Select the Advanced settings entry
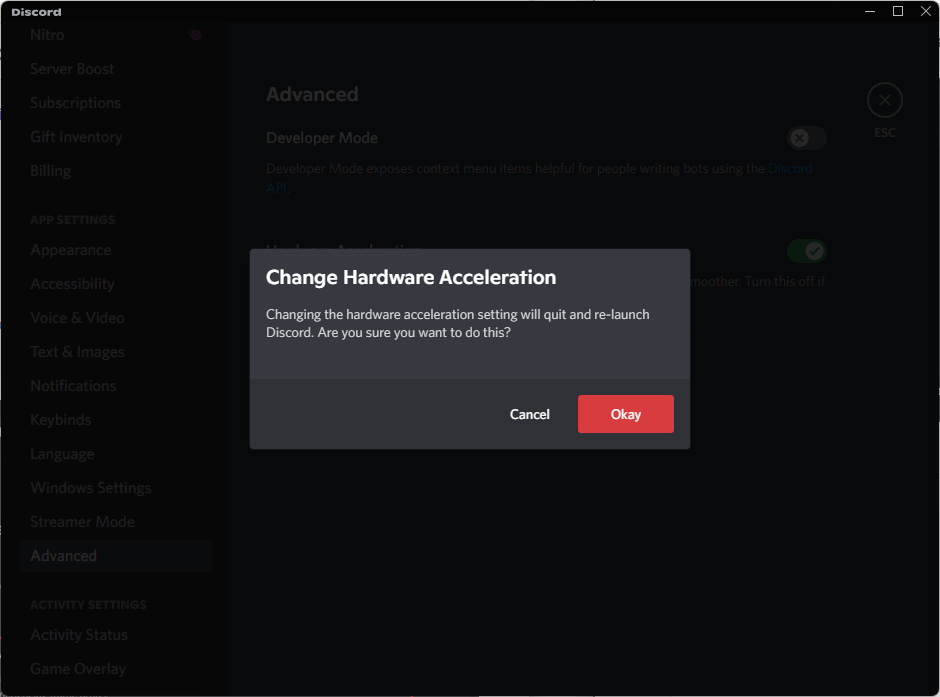Screen dimensions: 940x697 coord(63,555)
